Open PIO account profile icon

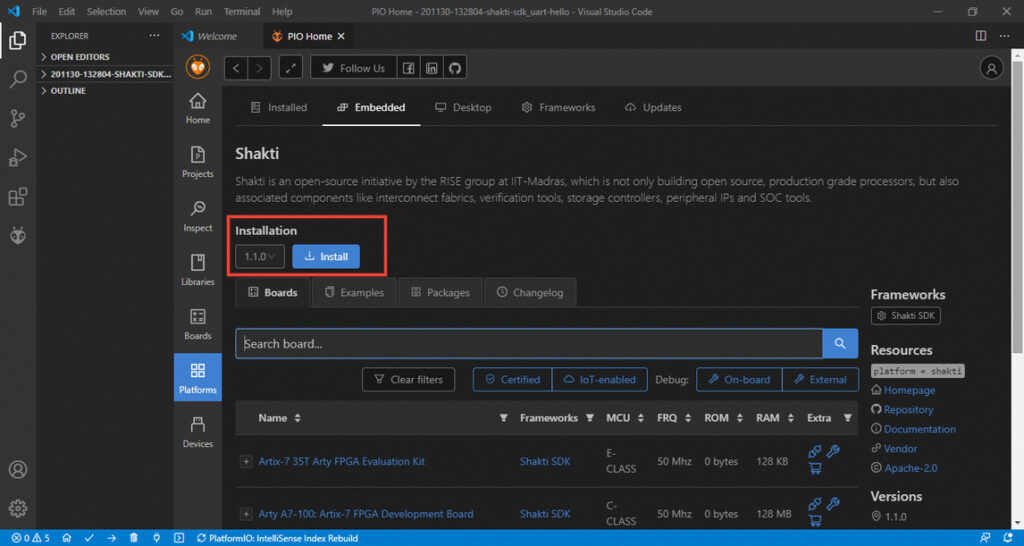(x=991, y=68)
